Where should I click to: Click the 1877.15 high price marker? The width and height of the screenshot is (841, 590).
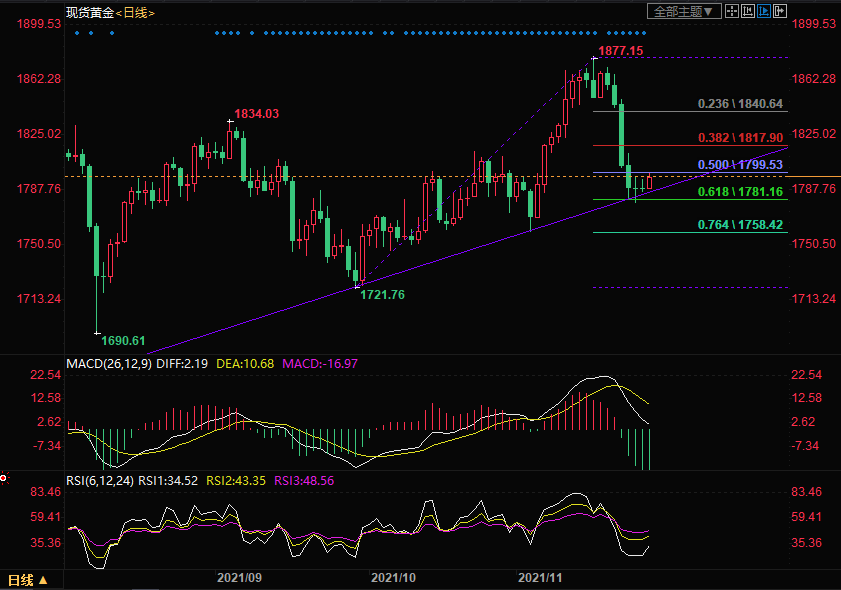click(x=620, y=50)
